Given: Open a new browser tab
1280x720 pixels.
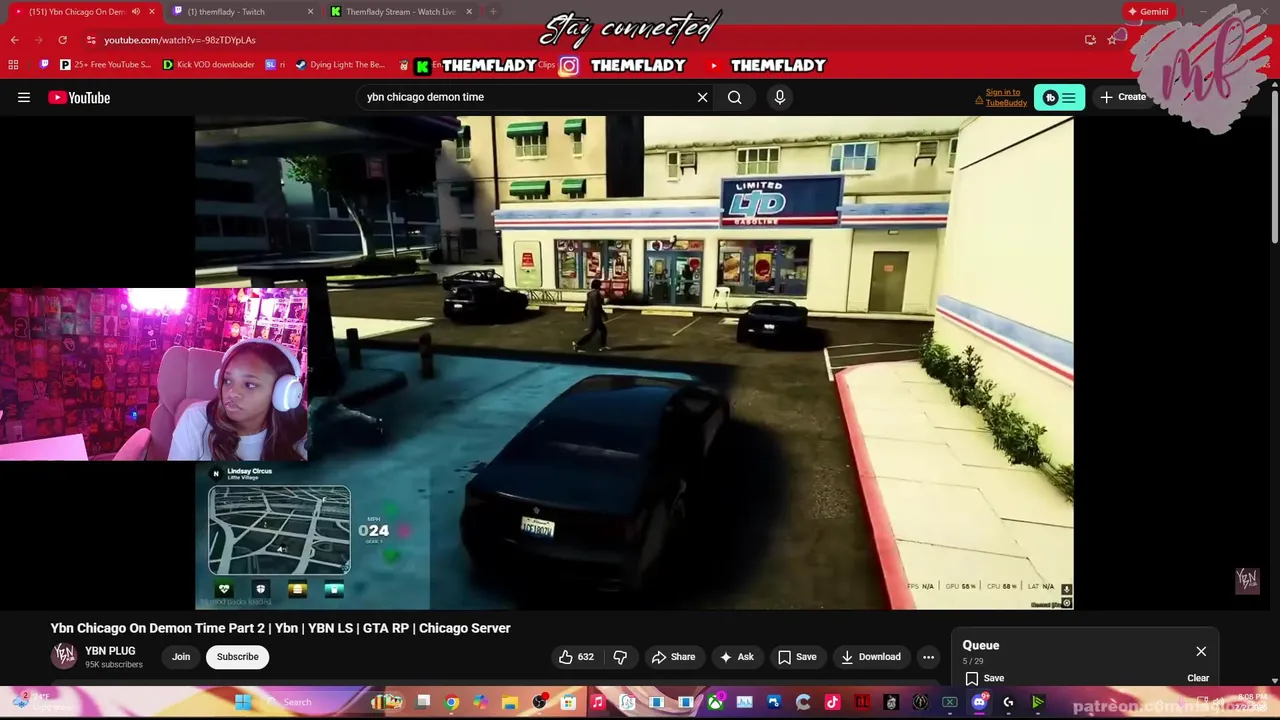Looking at the screenshot, I should (x=493, y=12).
